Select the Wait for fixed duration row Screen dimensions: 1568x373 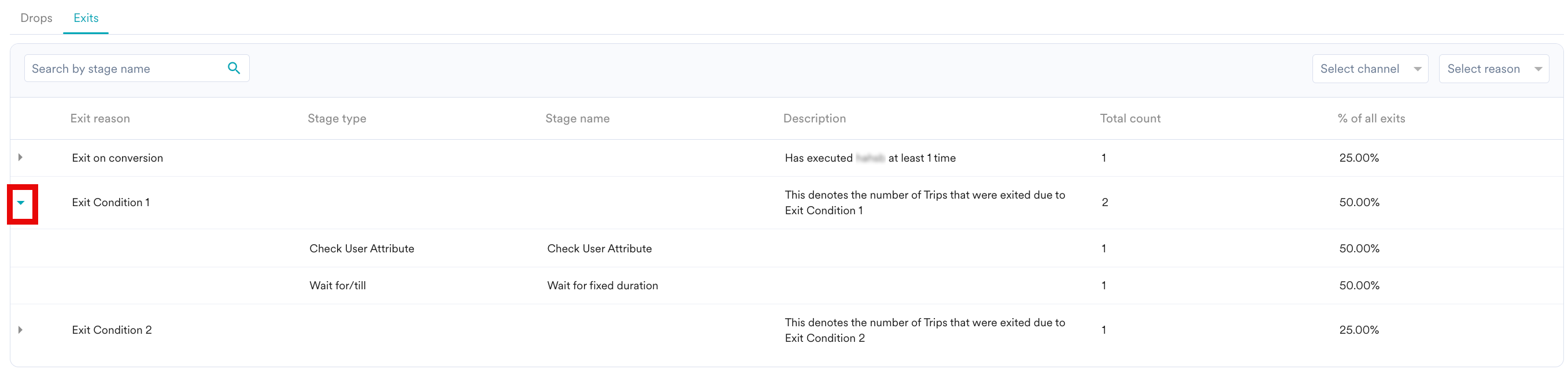(x=602, y=285)
